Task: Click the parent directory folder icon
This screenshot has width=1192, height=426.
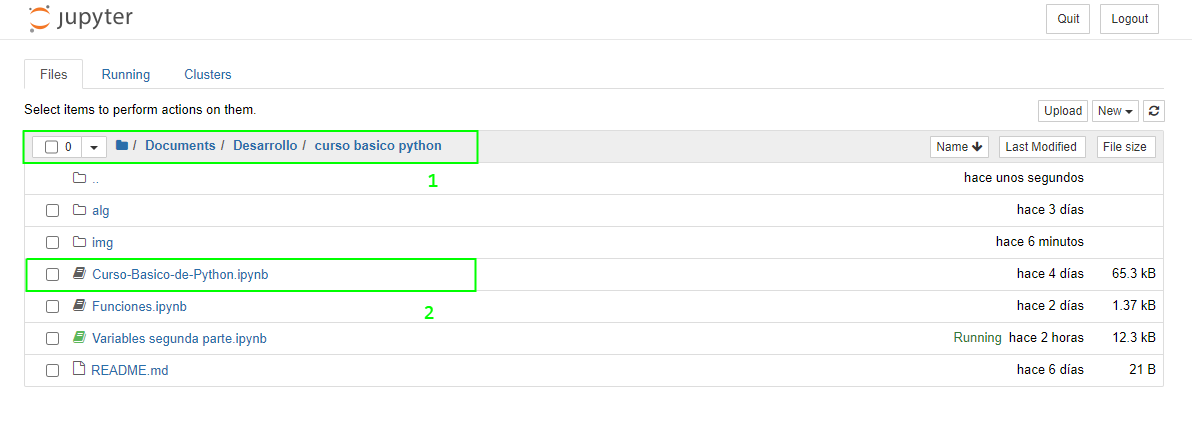Action: pyautogui.click(x=79, y=178)
